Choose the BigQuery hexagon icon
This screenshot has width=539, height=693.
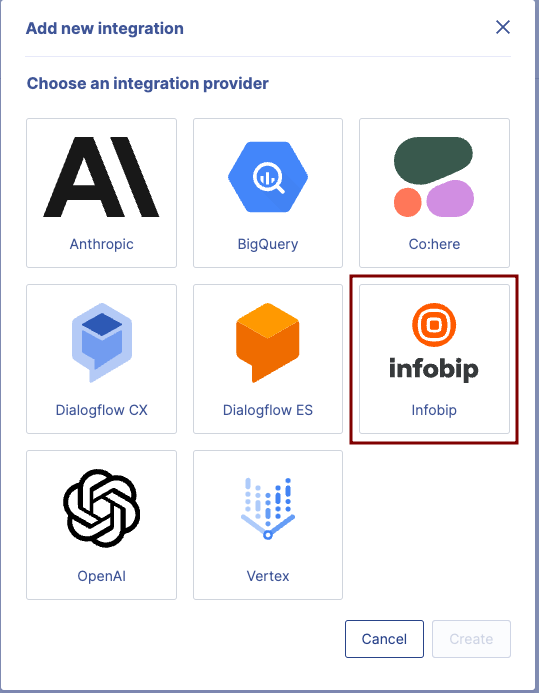(x=268, y=177)
